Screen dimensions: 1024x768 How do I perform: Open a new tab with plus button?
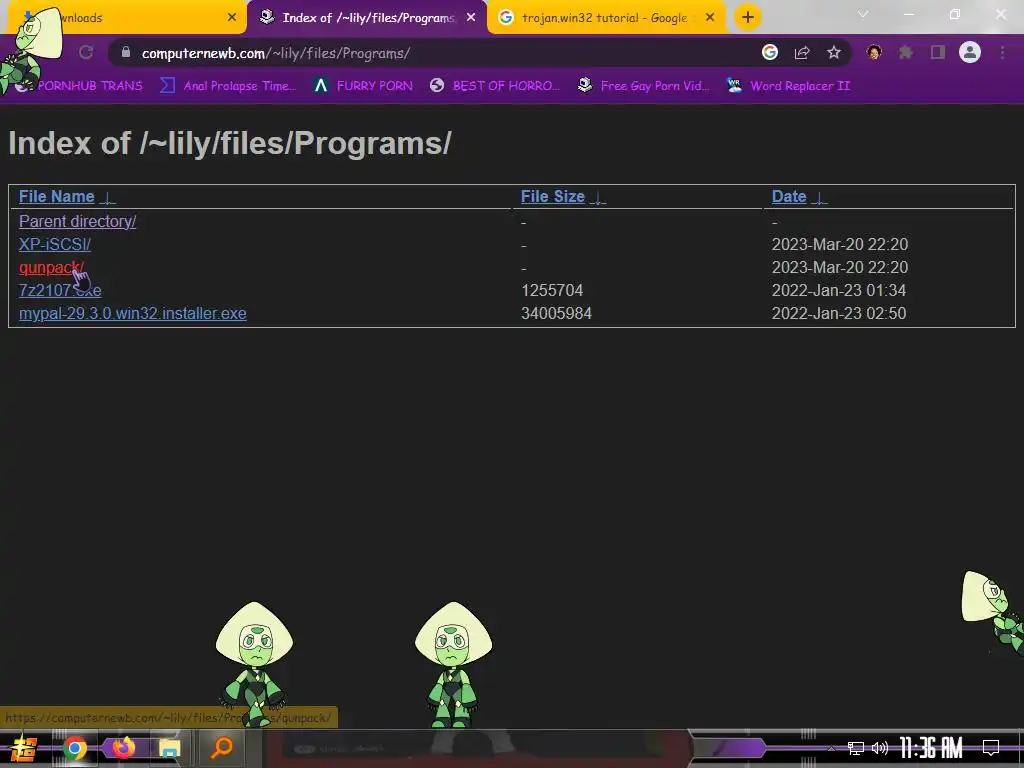tap(748, 18)
